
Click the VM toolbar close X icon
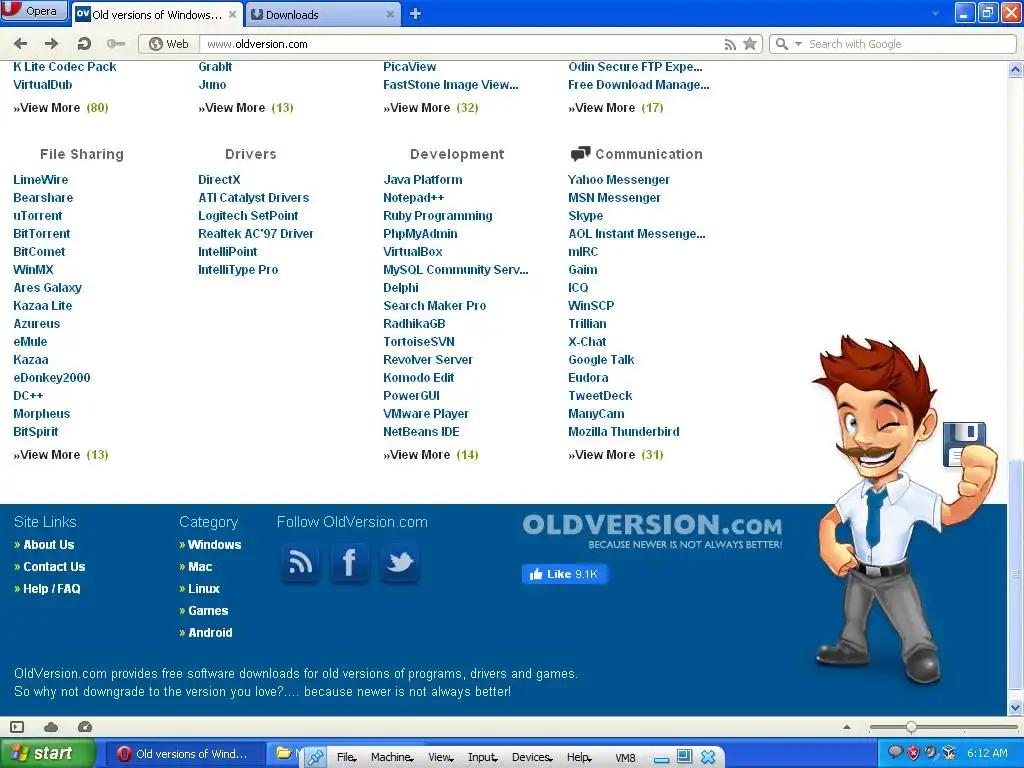[x=708, y=757]
